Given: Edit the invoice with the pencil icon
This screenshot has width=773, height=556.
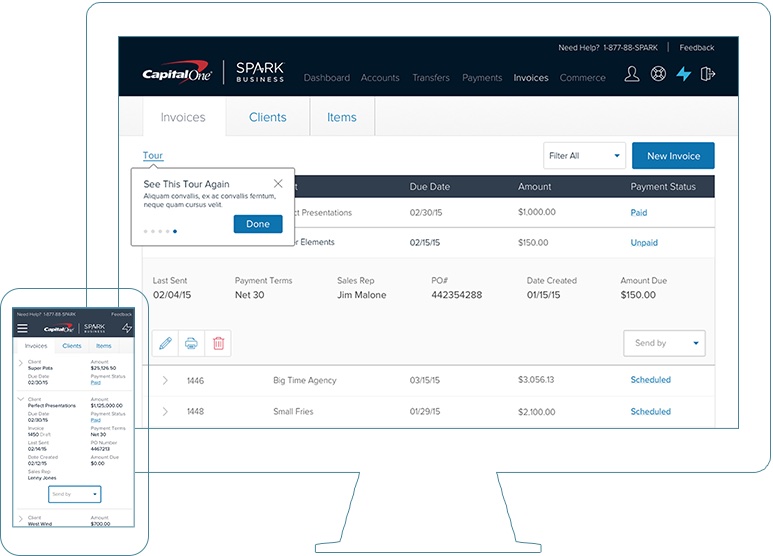Looking at the screenshot, I should (166, 343).
